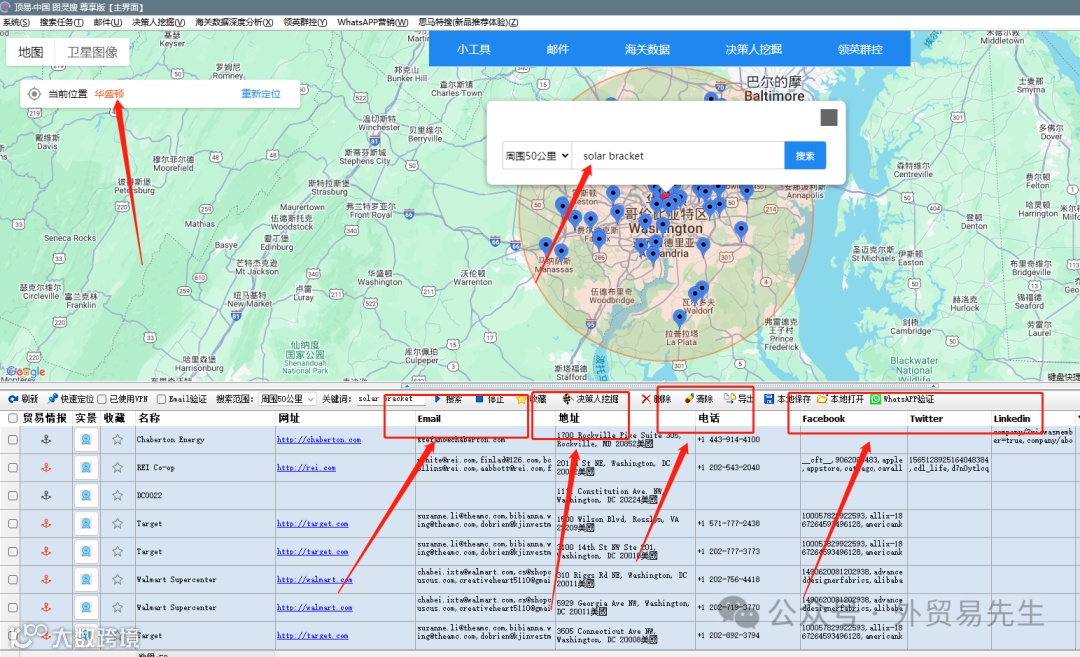The image size is (1080, 657).
Task: Open the 领英群控 tab in the blue bar
Action: [860, 49]
